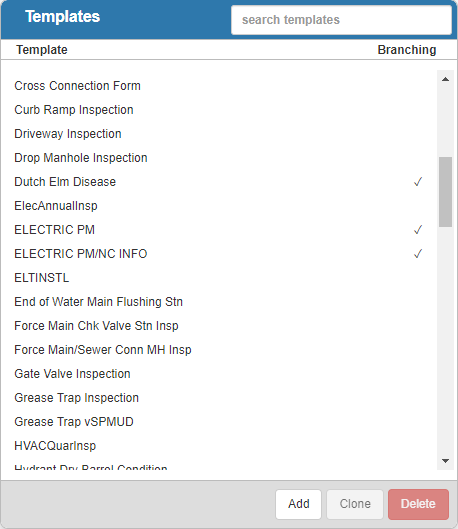Click the Dutch Elm Disease branching checkmark
The width and height of the screenshot is (458, 529).
tap(418, 182)
